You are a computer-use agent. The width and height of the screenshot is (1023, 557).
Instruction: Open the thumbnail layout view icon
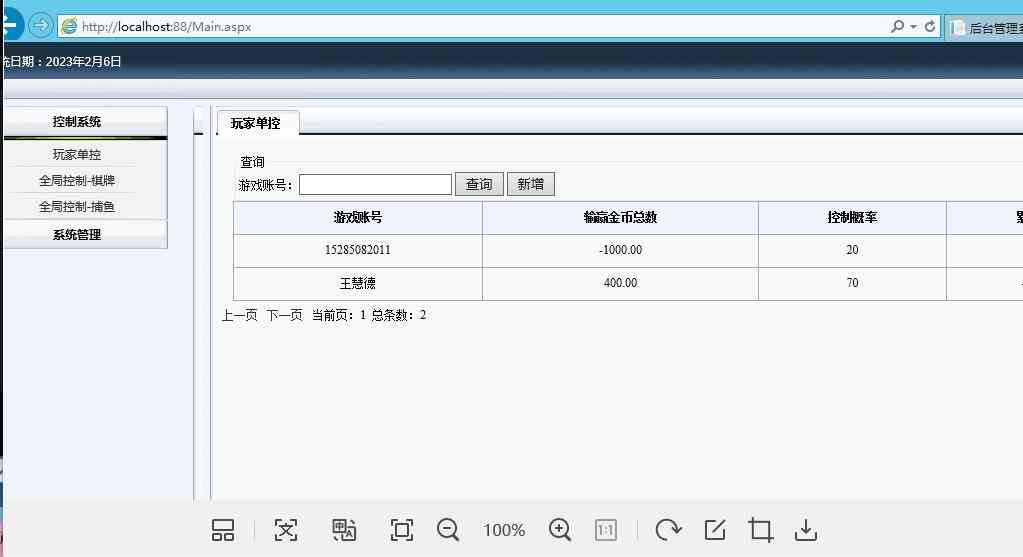(223, 530)
